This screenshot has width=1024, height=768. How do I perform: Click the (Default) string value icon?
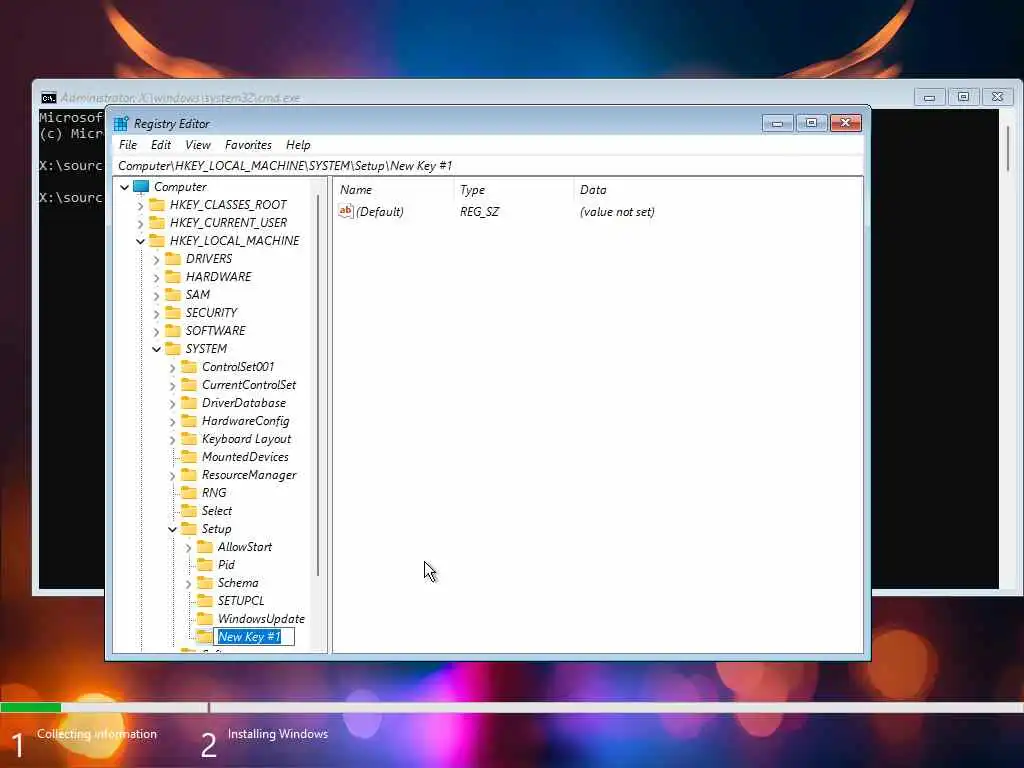click(x=345, y=211)
